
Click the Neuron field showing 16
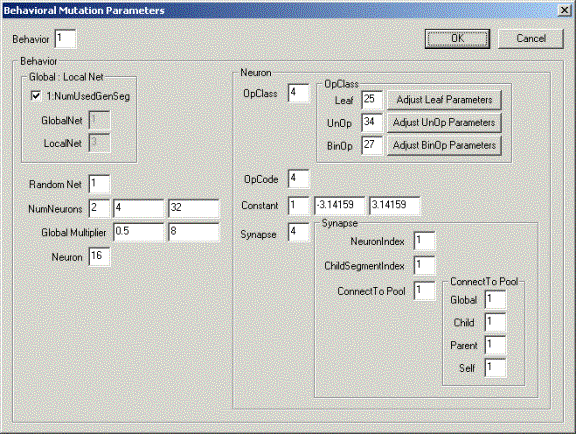99,257
